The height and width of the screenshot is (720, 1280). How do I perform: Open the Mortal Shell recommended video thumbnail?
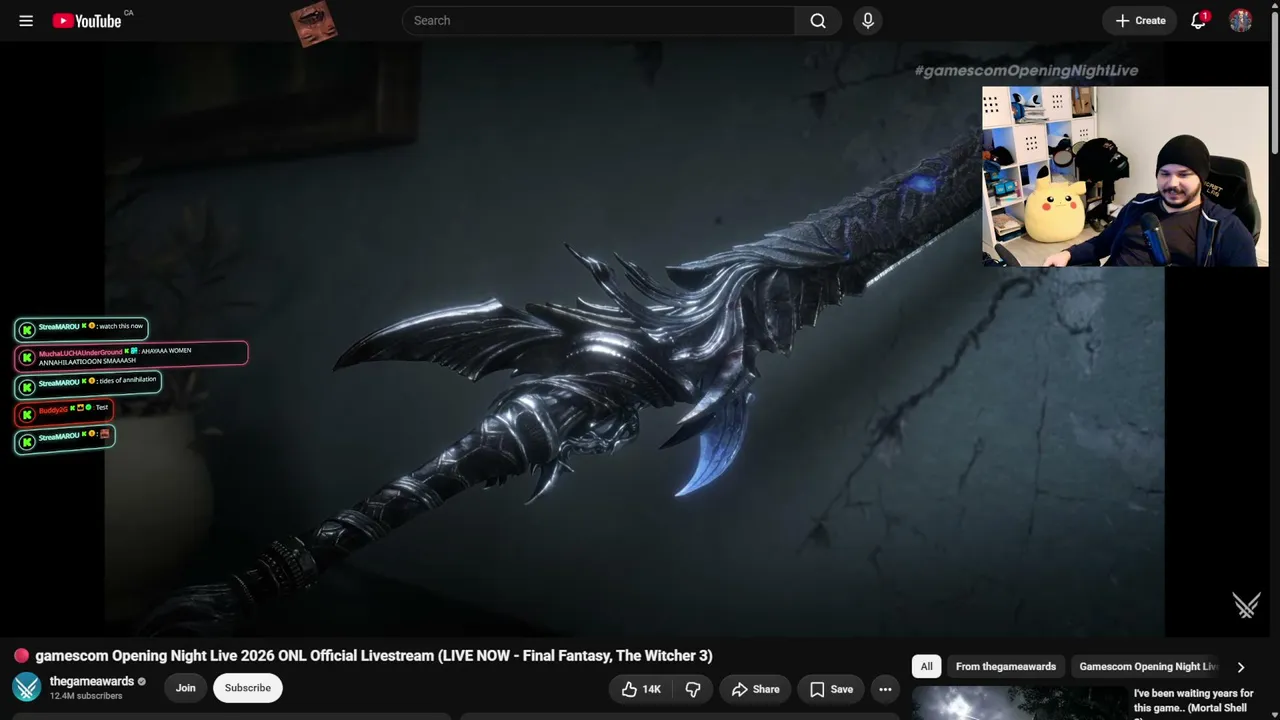click(1019, 703)
